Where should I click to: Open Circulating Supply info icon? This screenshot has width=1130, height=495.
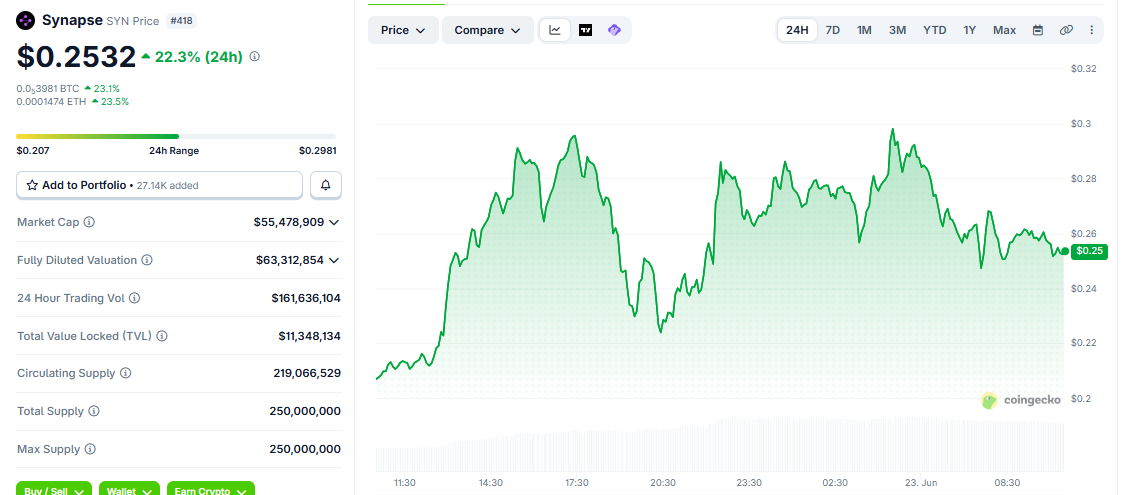[125, 373]
